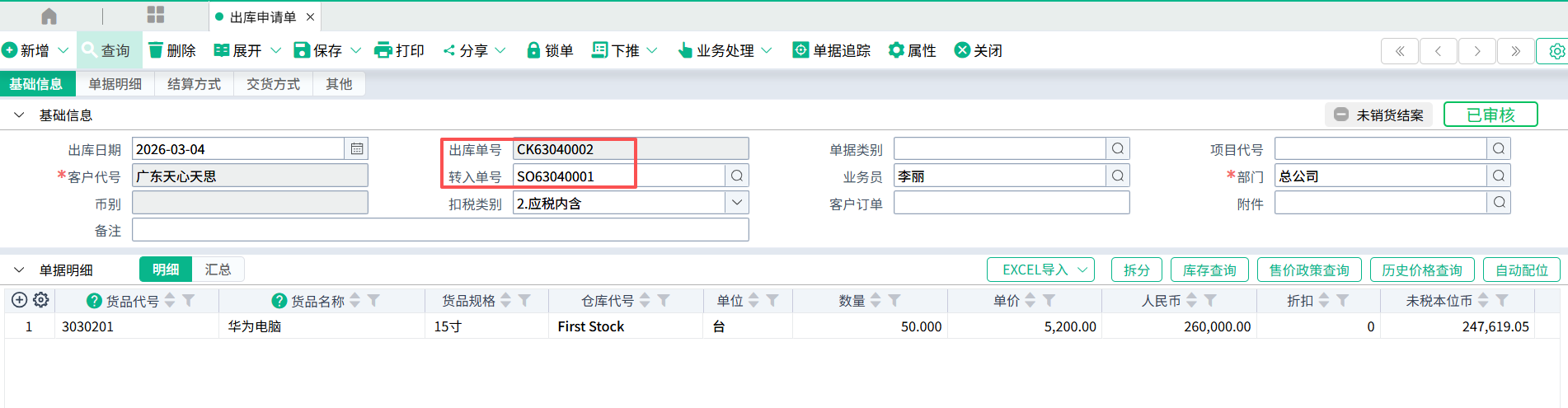
Task: Click the 库存查询 button
Action: 1209,270
